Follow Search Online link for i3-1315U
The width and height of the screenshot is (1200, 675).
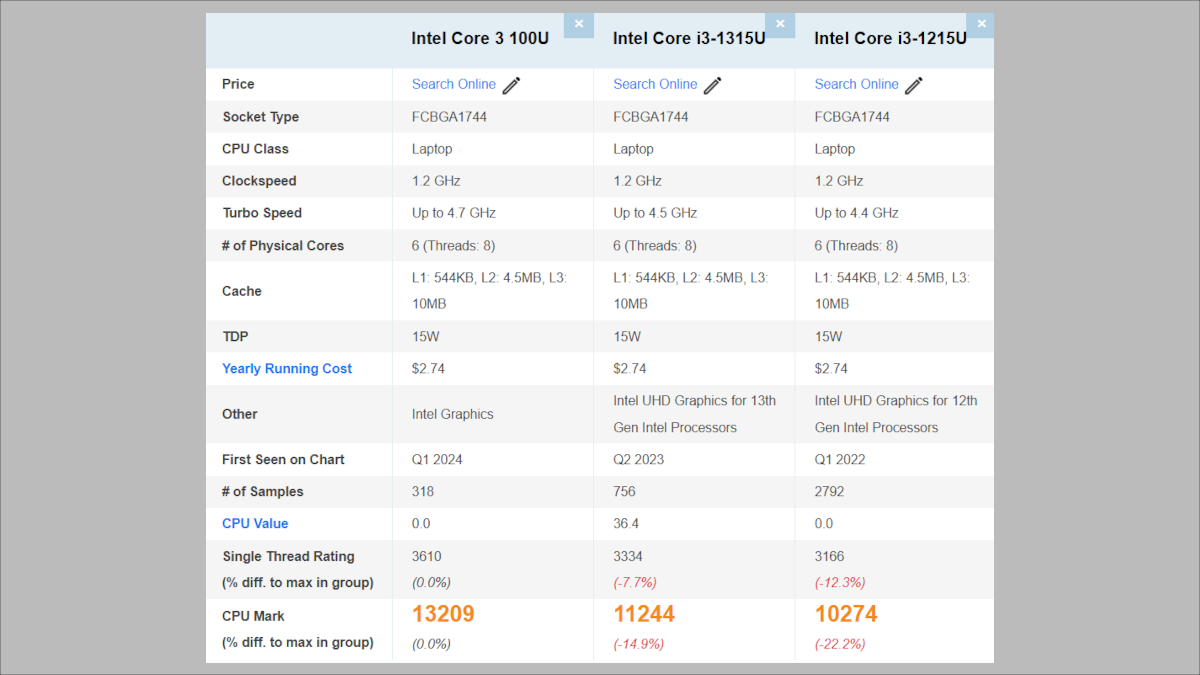(x=655, y=84)
